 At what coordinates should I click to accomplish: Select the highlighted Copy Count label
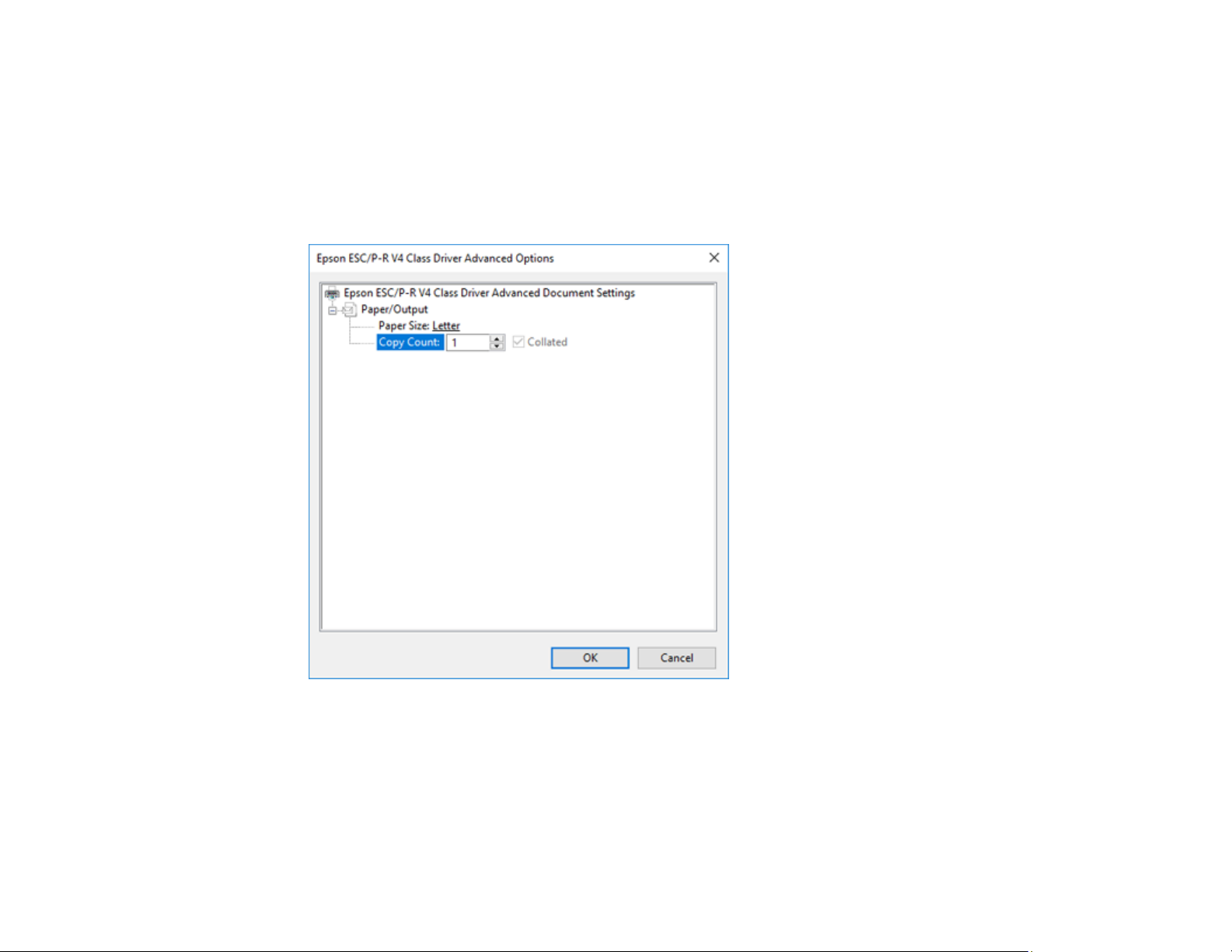410,342
